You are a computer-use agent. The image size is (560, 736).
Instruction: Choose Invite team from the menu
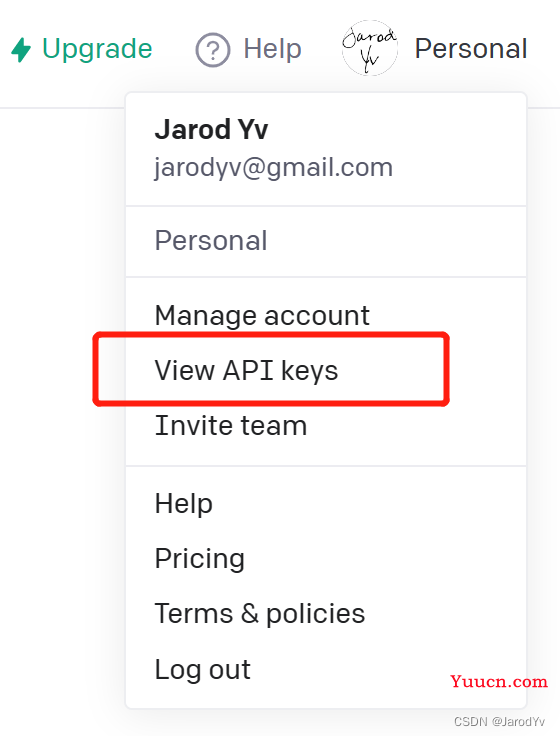tap(326, 426)
